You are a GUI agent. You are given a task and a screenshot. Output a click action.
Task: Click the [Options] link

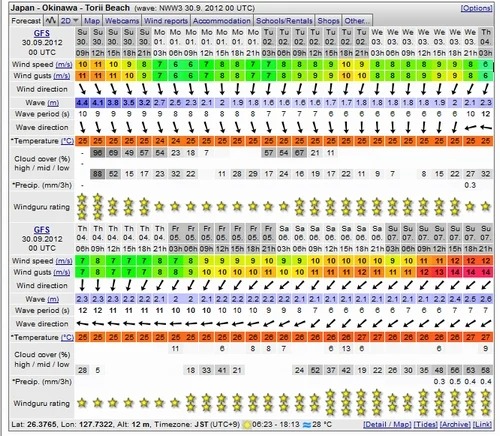tap(476, 8)
